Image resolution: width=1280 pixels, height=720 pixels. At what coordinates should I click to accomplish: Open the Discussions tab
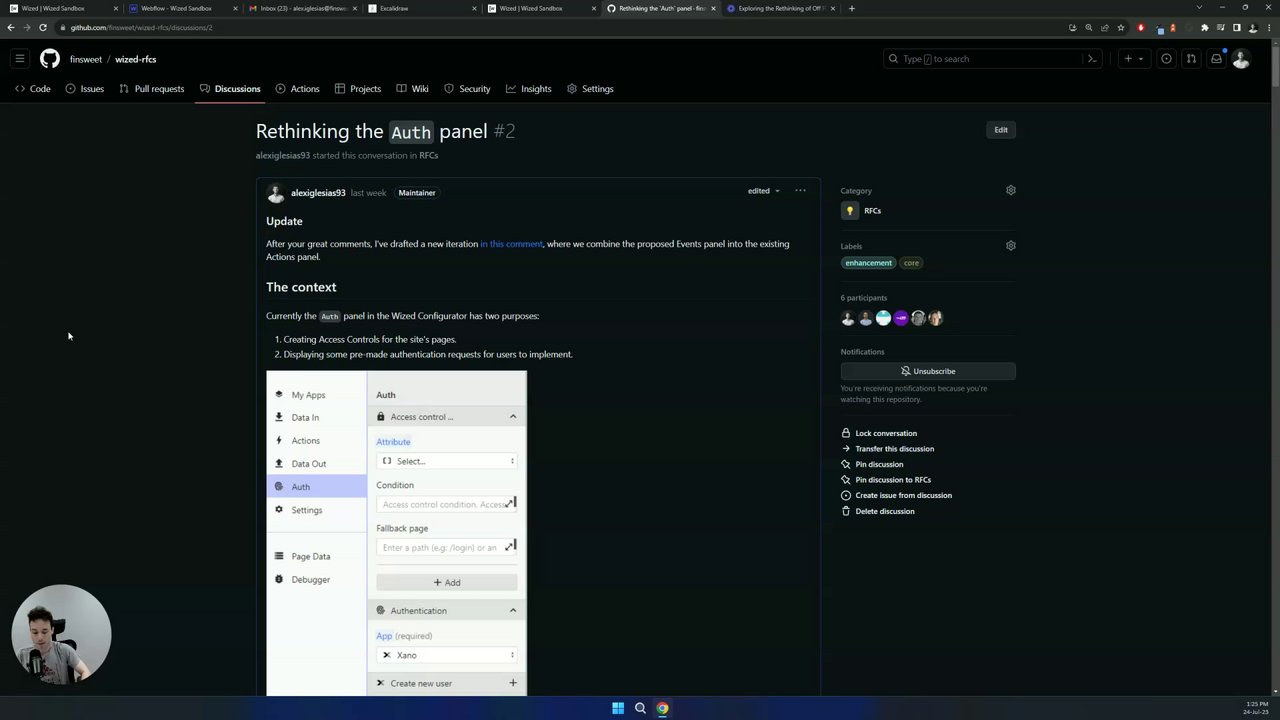pyautogui.click(x=230, y=89)
